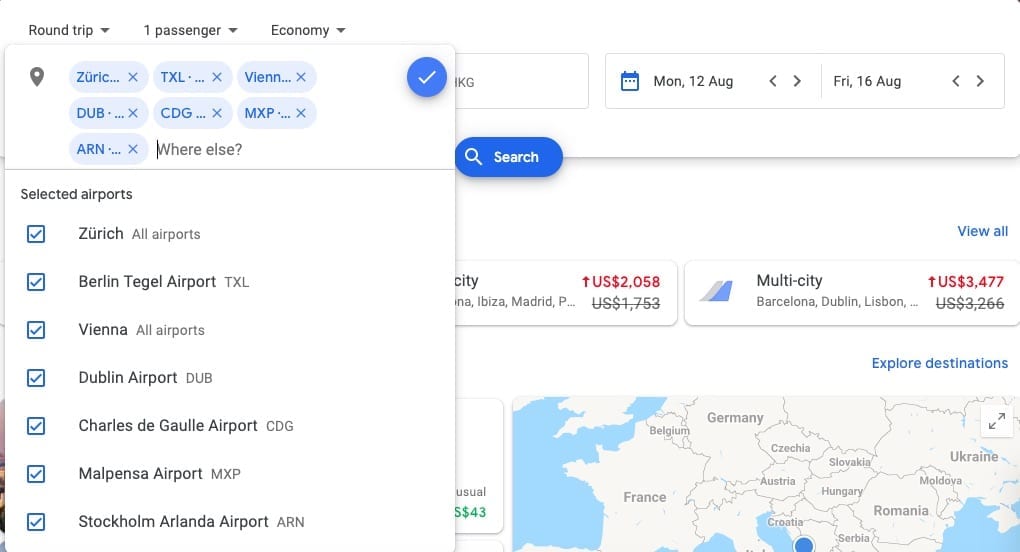Remove the CDG airport chip
The width and height of the screenshot is (1020, 552).
tap(217, 113)
